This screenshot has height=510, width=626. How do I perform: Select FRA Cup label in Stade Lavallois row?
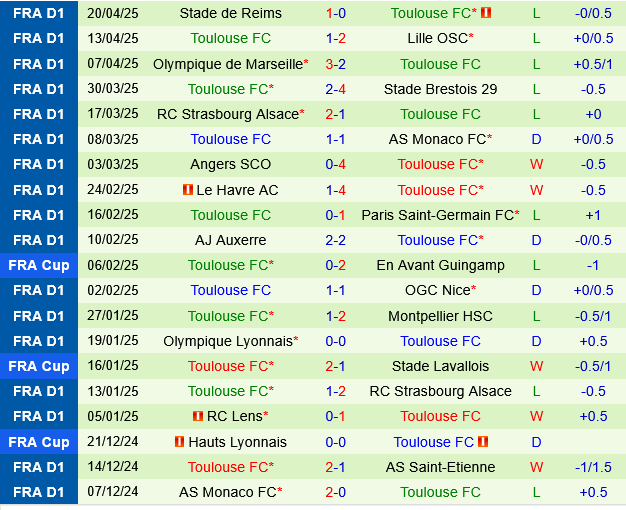click(39, 366)
